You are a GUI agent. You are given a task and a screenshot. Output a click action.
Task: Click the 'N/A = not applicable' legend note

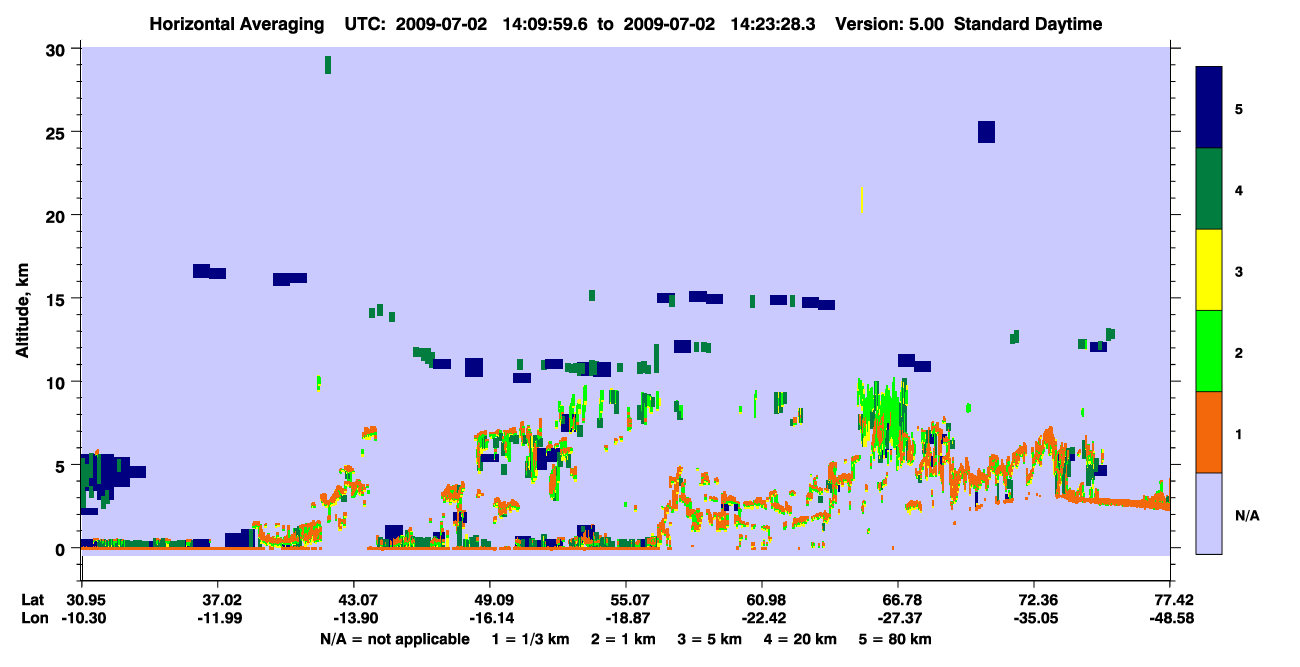[x=394, y=639]
